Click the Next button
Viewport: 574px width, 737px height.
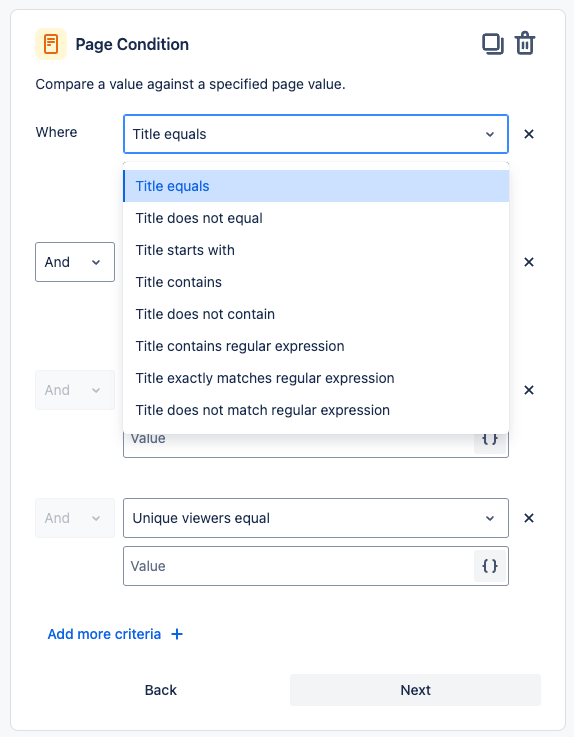coord(415,690)
